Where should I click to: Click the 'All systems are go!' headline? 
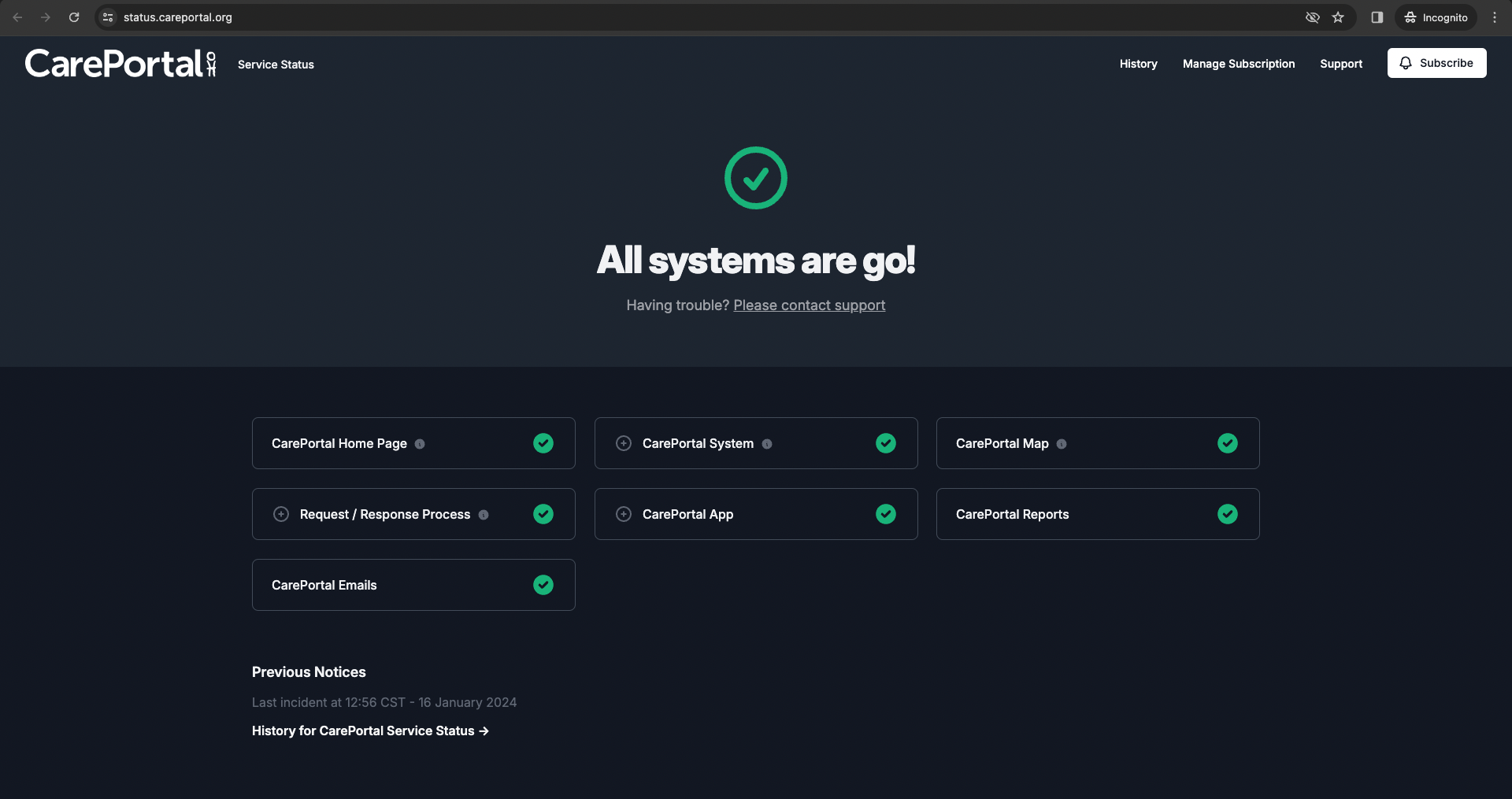pos(756,261)
